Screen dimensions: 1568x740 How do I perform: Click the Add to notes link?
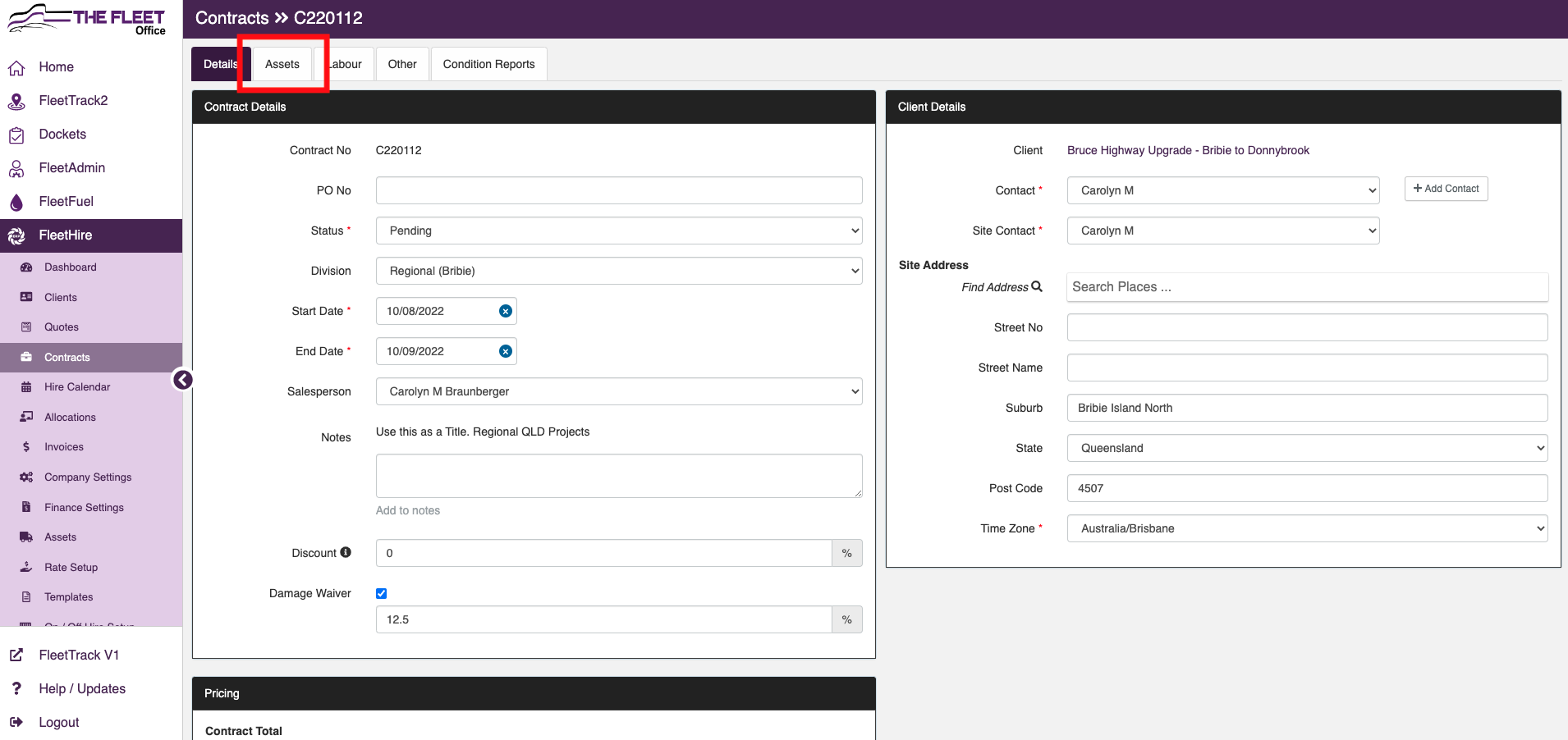point(408,510)
